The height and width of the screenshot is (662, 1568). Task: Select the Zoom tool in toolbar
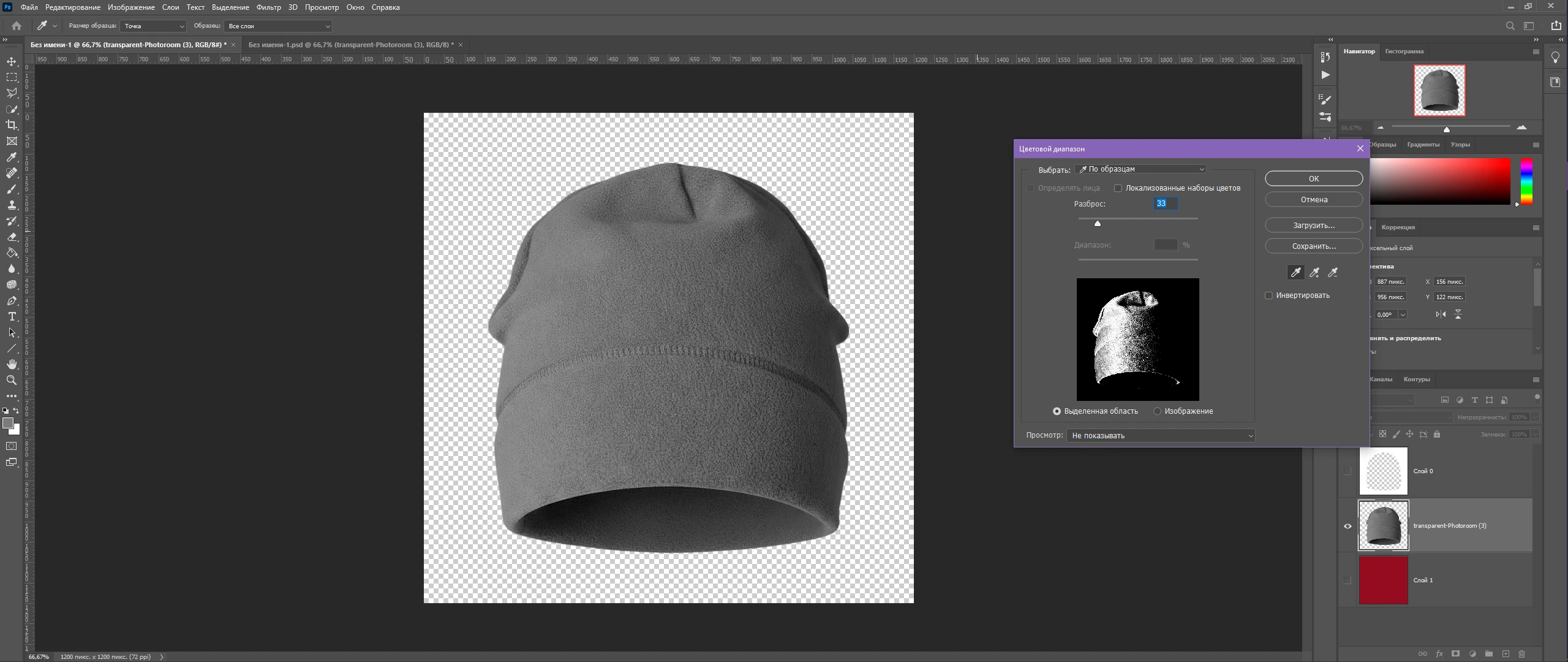tap(12, 380)
